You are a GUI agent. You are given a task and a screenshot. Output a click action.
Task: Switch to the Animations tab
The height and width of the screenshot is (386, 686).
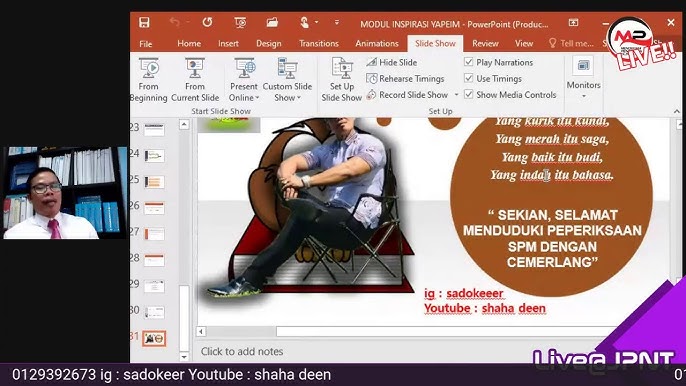pos(377,43)
